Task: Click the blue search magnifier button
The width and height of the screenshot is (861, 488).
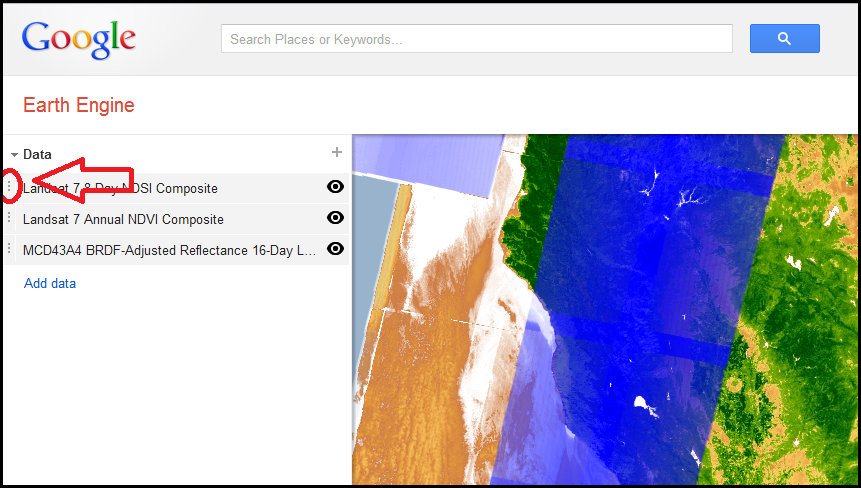Action: coord(785,38)
